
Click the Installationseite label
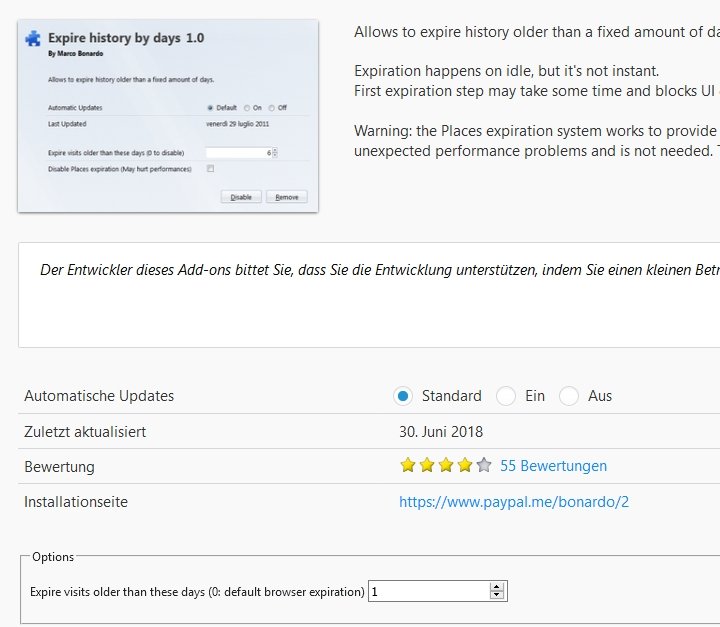[76, 502]
